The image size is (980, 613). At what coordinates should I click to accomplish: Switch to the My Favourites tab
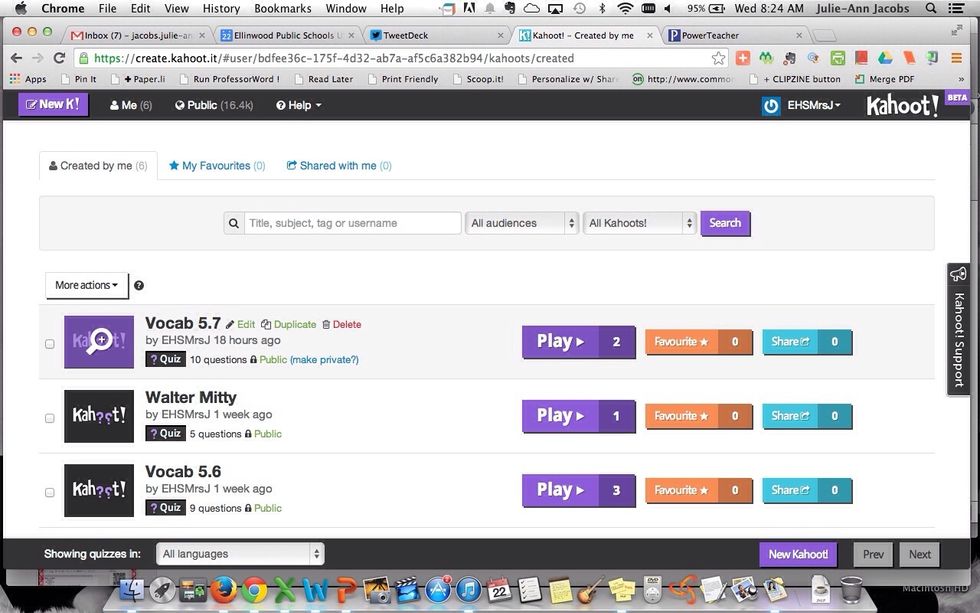tap(217, 166)
